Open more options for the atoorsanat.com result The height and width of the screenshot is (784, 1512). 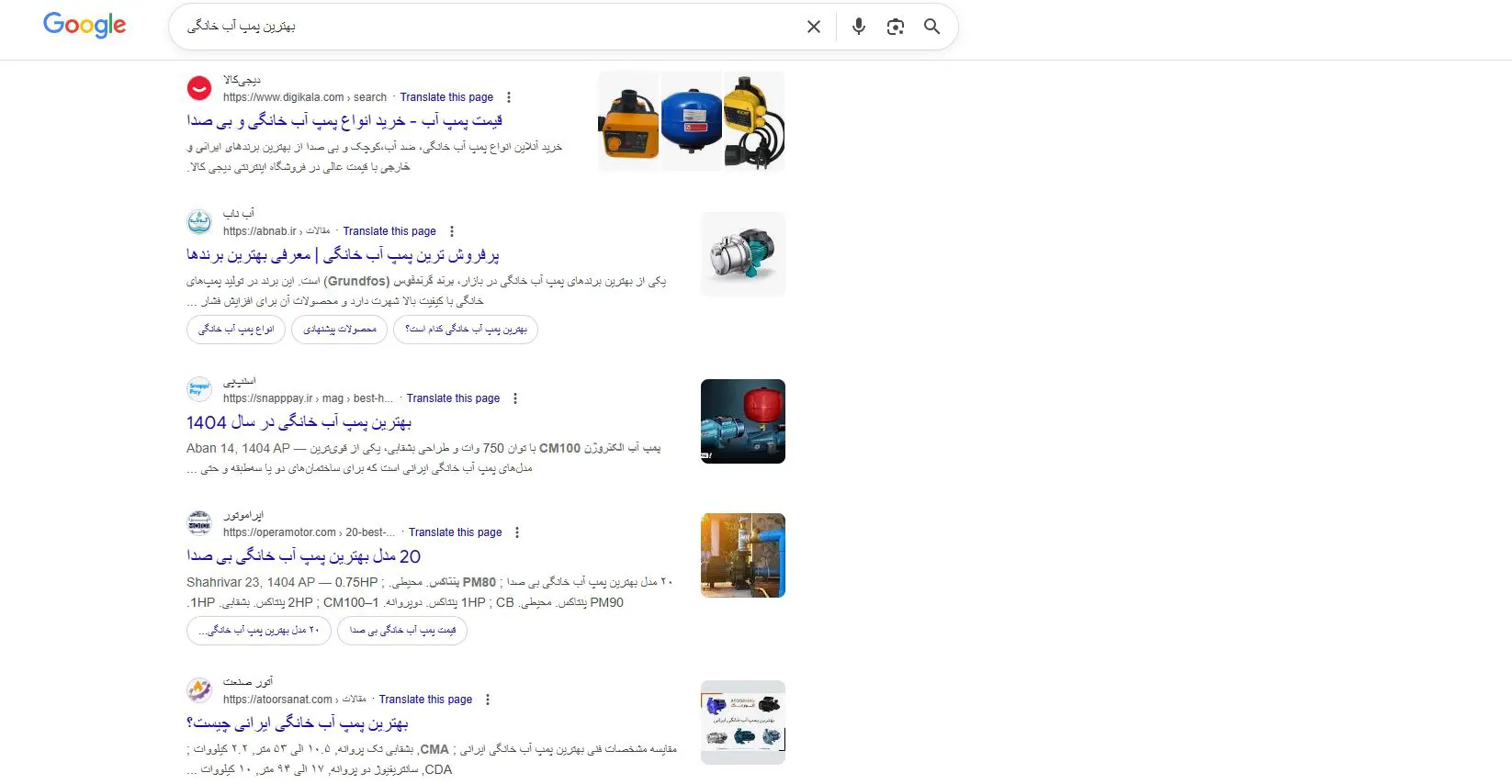[488, 700]
